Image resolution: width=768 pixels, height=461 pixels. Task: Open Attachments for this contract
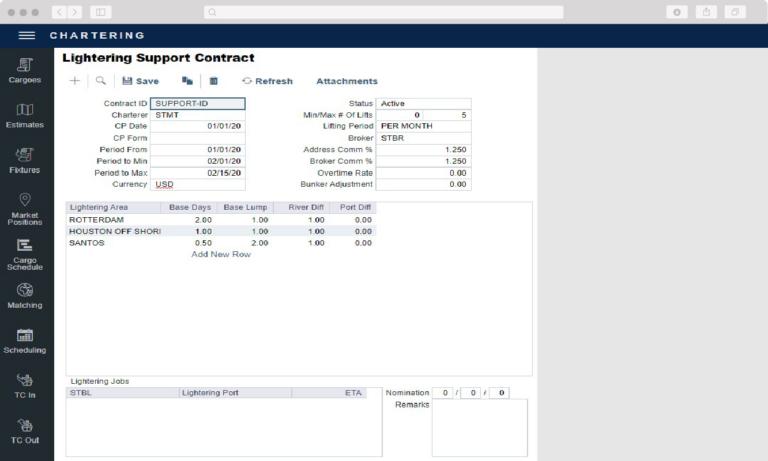click(x=346, y=81)
